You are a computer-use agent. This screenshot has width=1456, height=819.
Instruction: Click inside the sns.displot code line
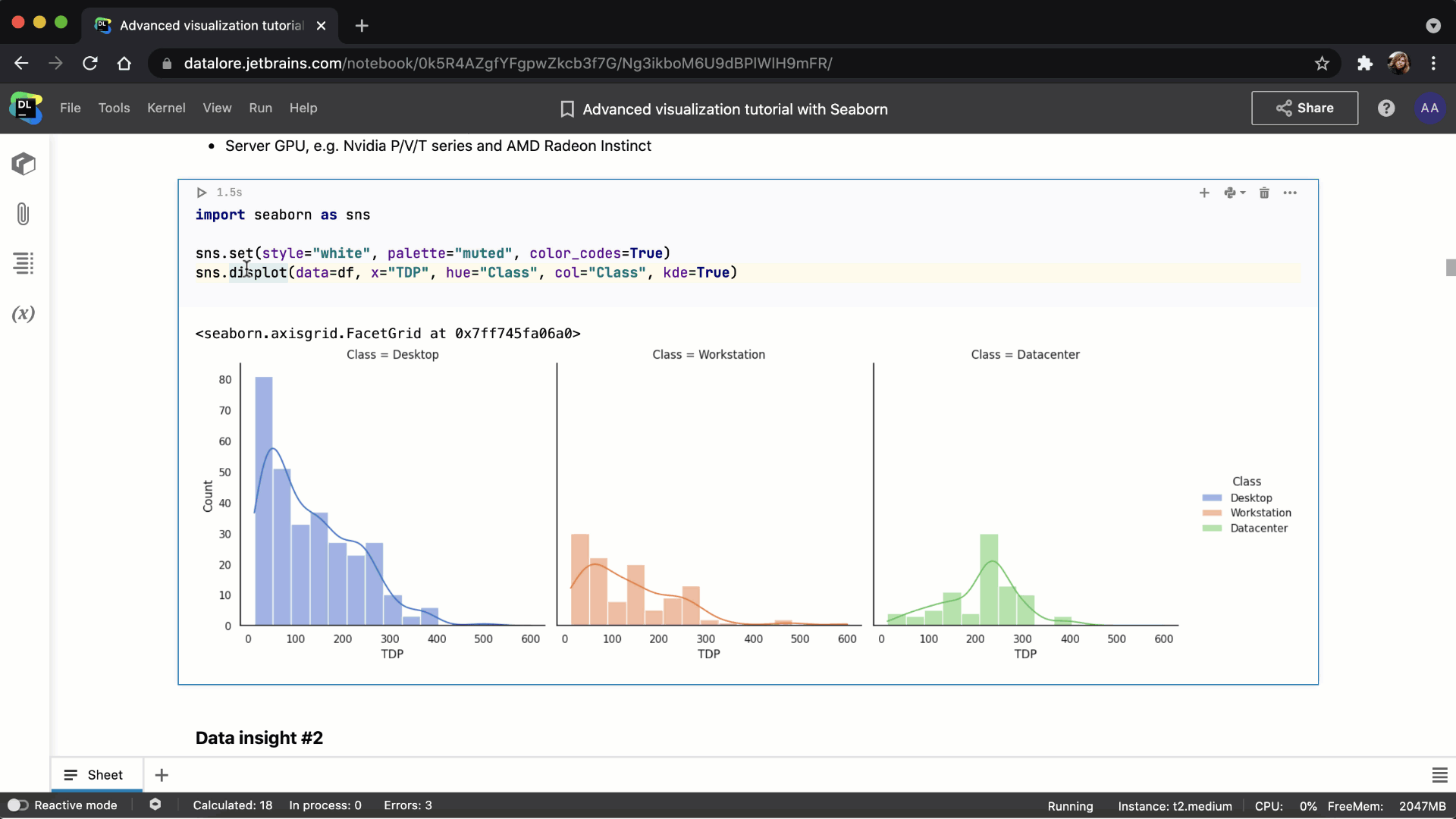coord(466,273)
